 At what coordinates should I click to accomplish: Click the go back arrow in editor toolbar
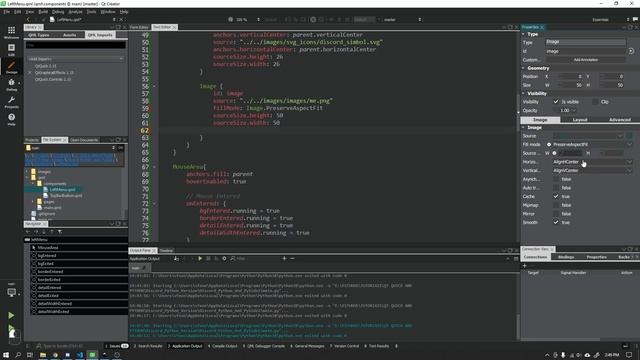click(x=28, y=19)
